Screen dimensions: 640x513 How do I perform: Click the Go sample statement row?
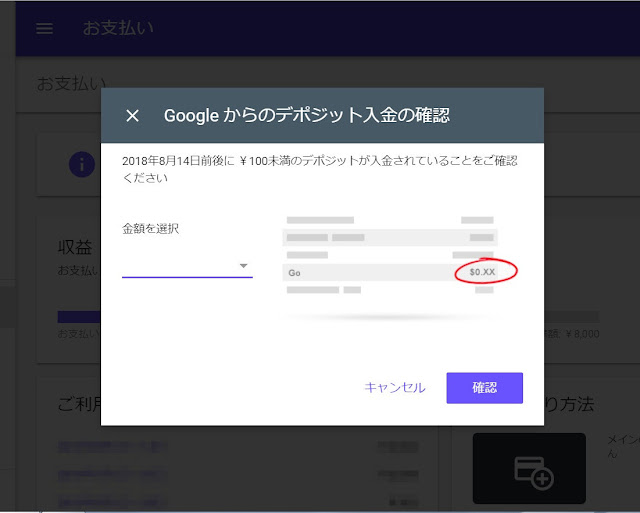[x=390, y=272]
